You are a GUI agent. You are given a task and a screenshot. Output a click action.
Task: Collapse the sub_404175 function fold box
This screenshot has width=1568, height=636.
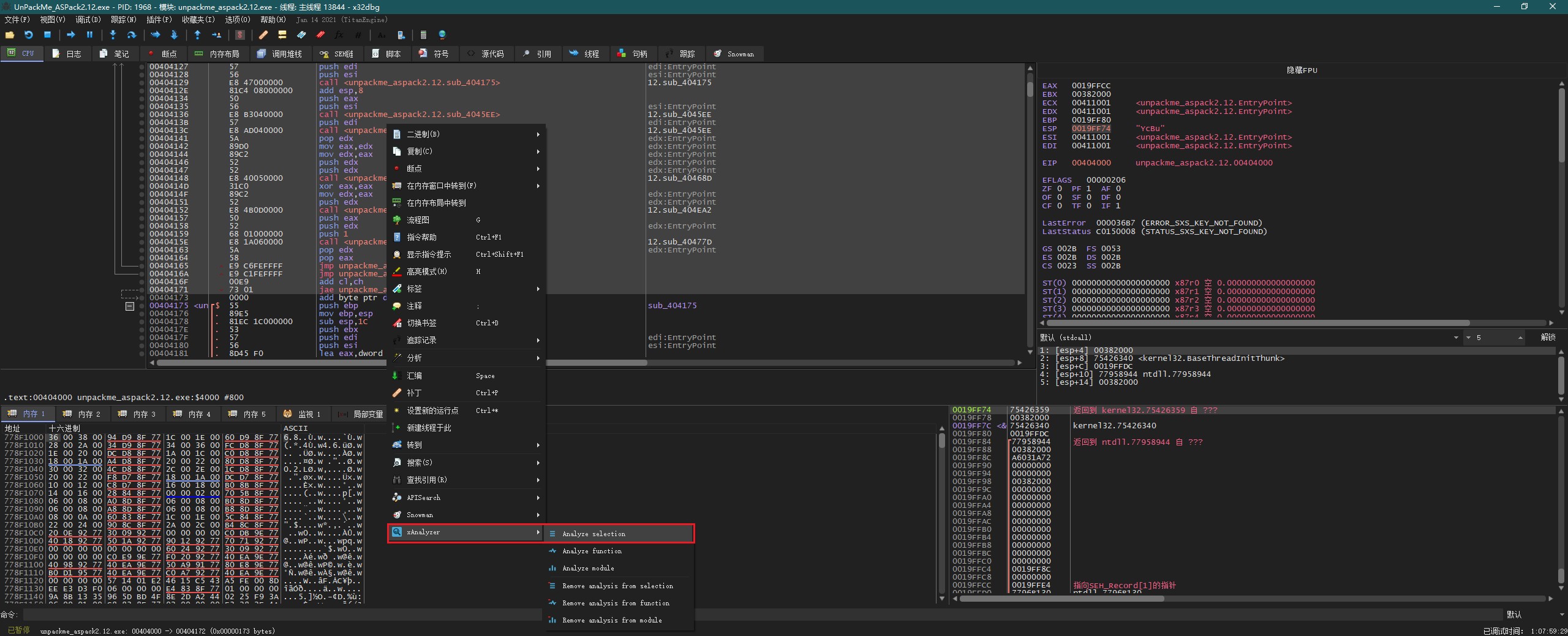[x=130, y=306]
